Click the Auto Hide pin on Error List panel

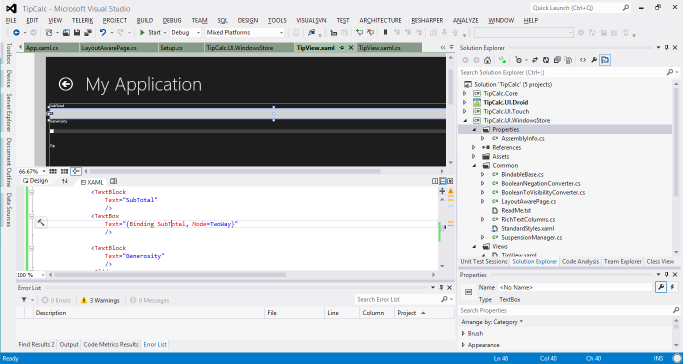(441, 287)
